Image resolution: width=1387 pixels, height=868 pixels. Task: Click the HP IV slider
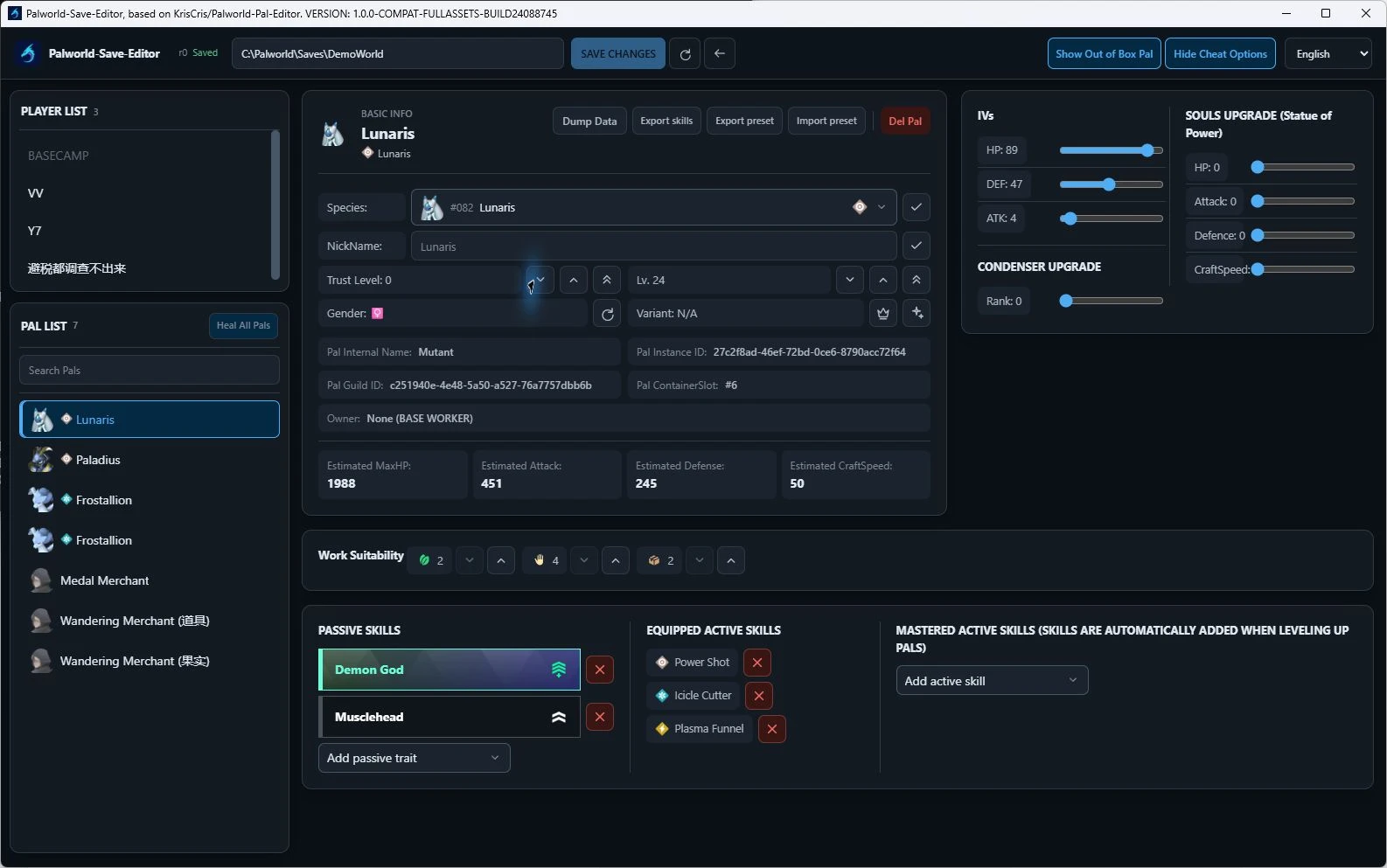click(1111, 150)
